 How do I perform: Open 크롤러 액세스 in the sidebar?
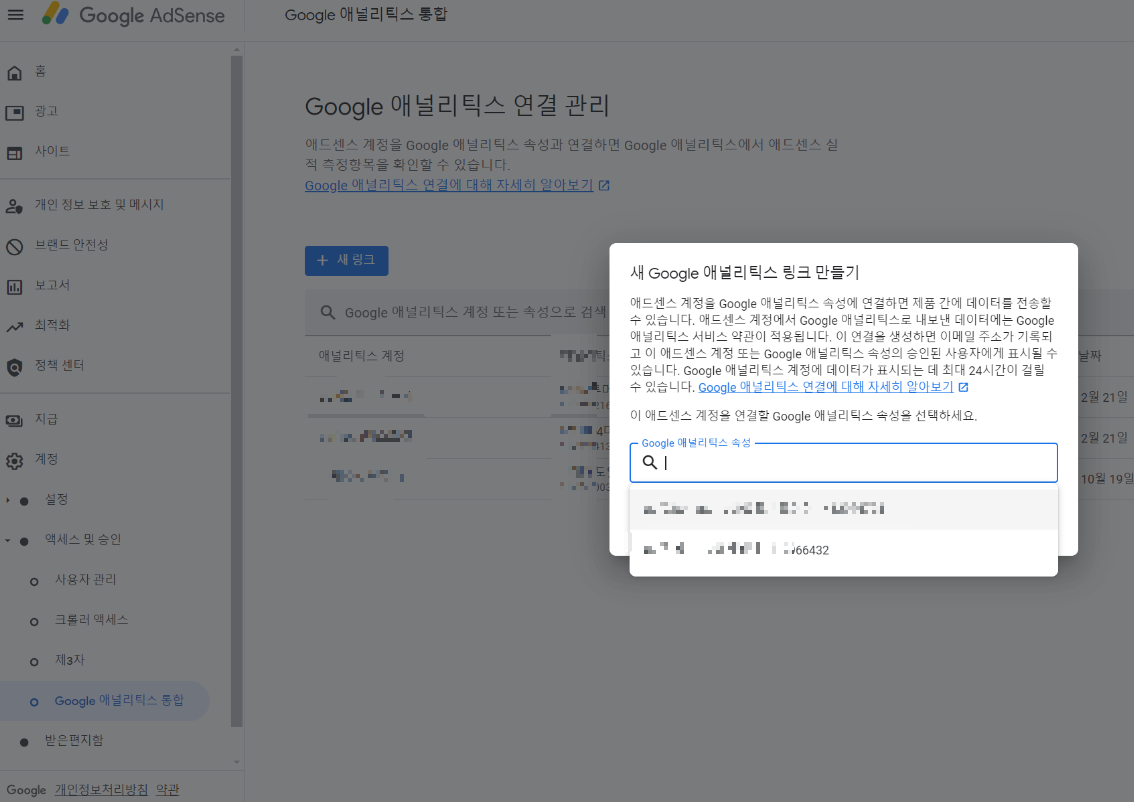point(91,620)
